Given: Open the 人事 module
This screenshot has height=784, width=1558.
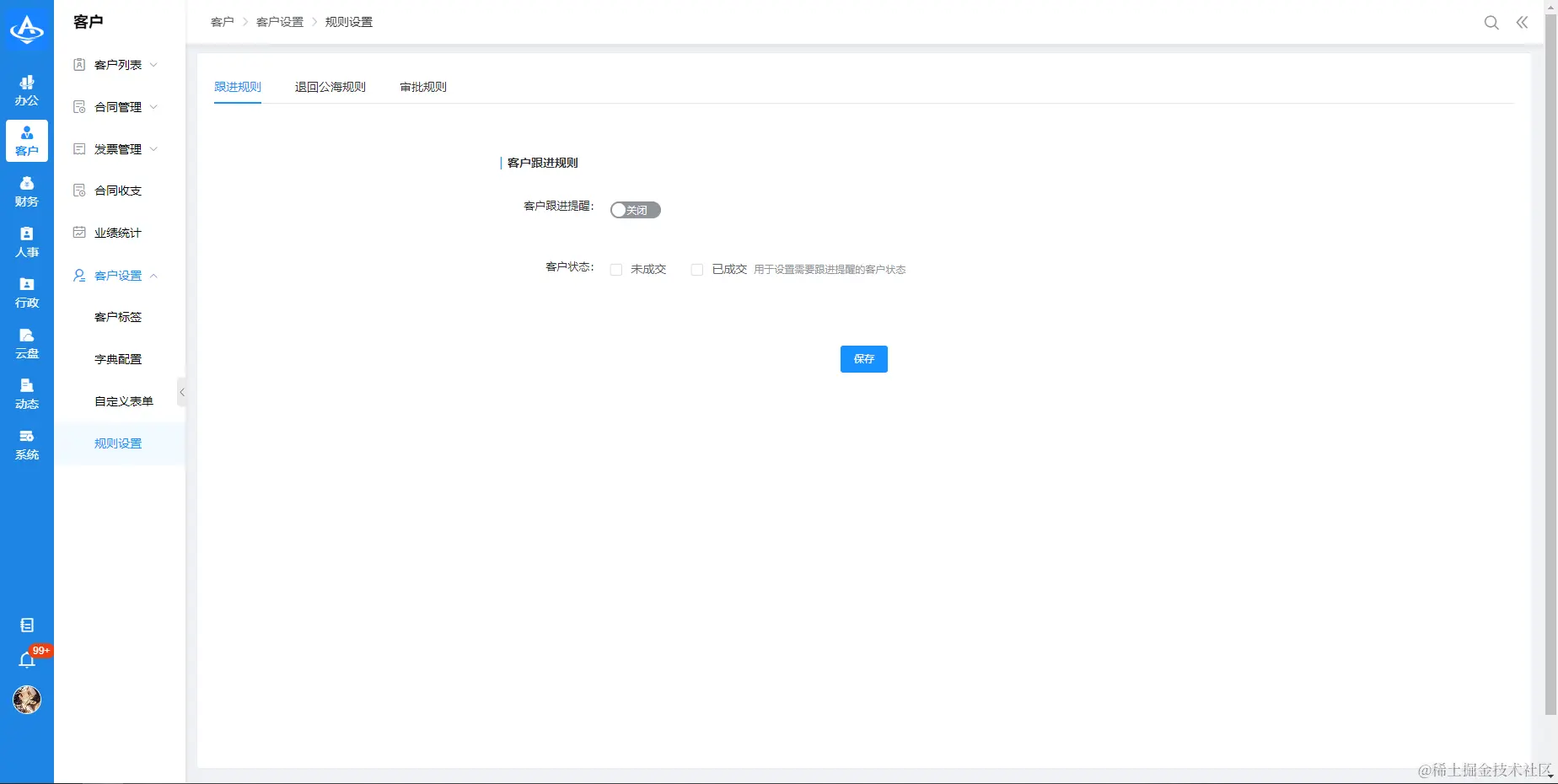Looking at the screenshot, I should [26, 243].
